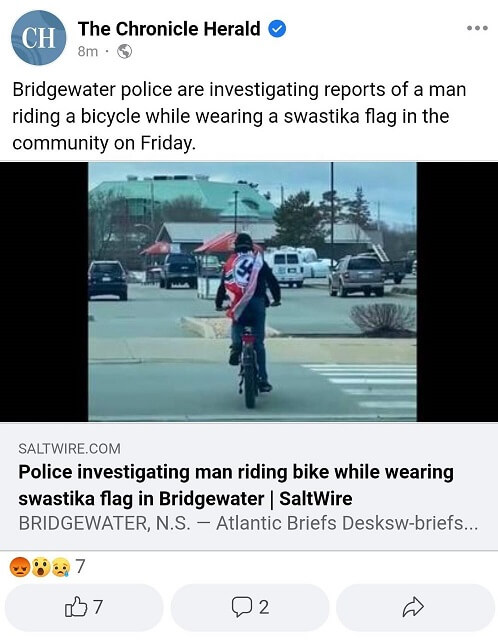Click the sad reaction emoji
The height and width of the screenshot is (640, 498).
(60, 567)
